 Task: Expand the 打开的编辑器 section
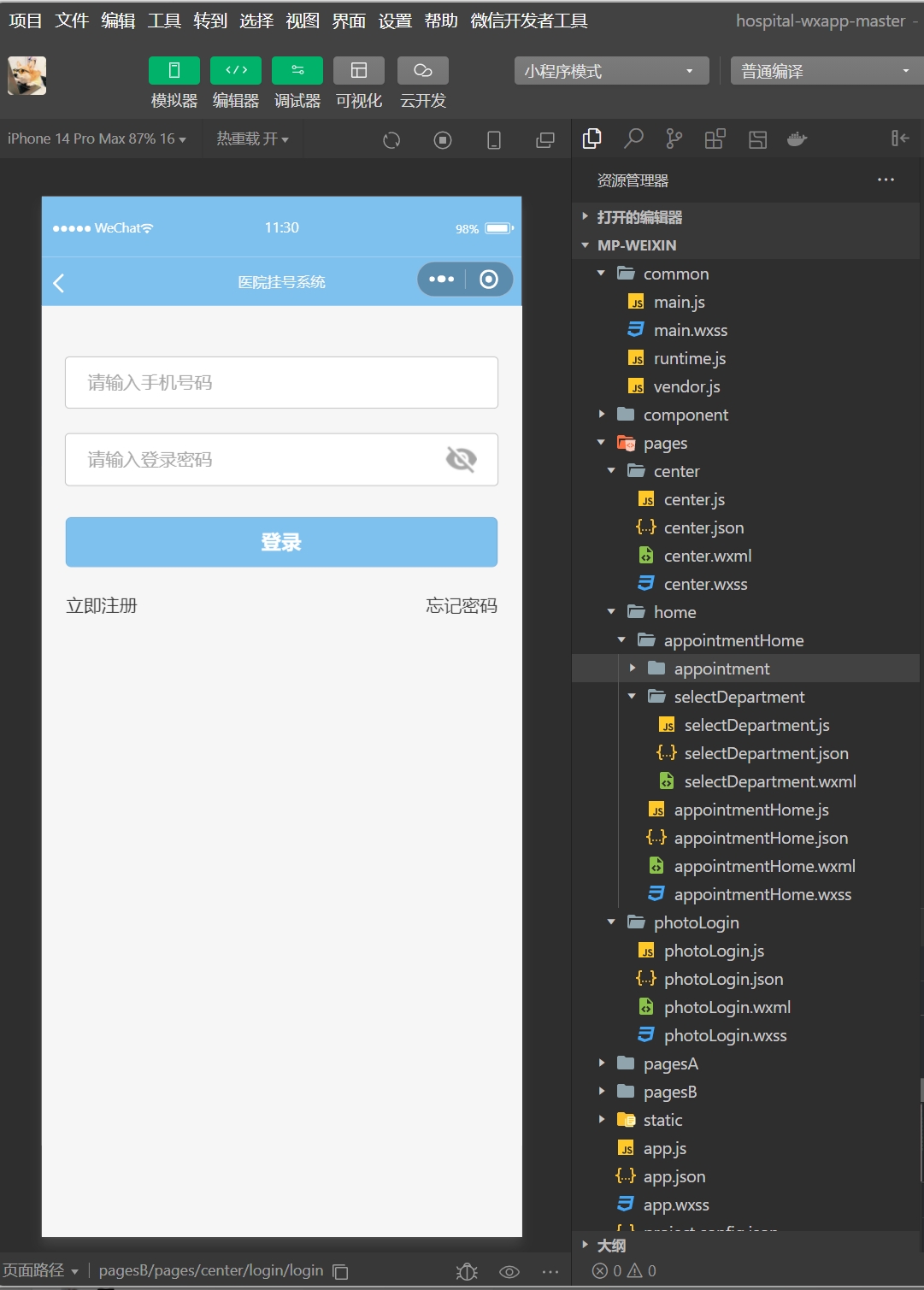(745, 217)
